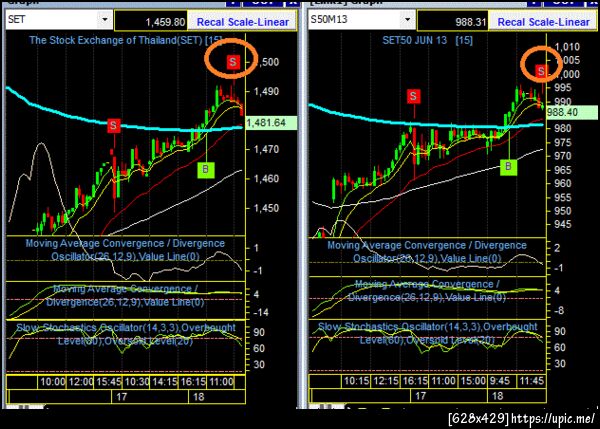Click green B buy marker on SET50 chart
The width and height of the screenshot is (600, 429).
point(508,166)
